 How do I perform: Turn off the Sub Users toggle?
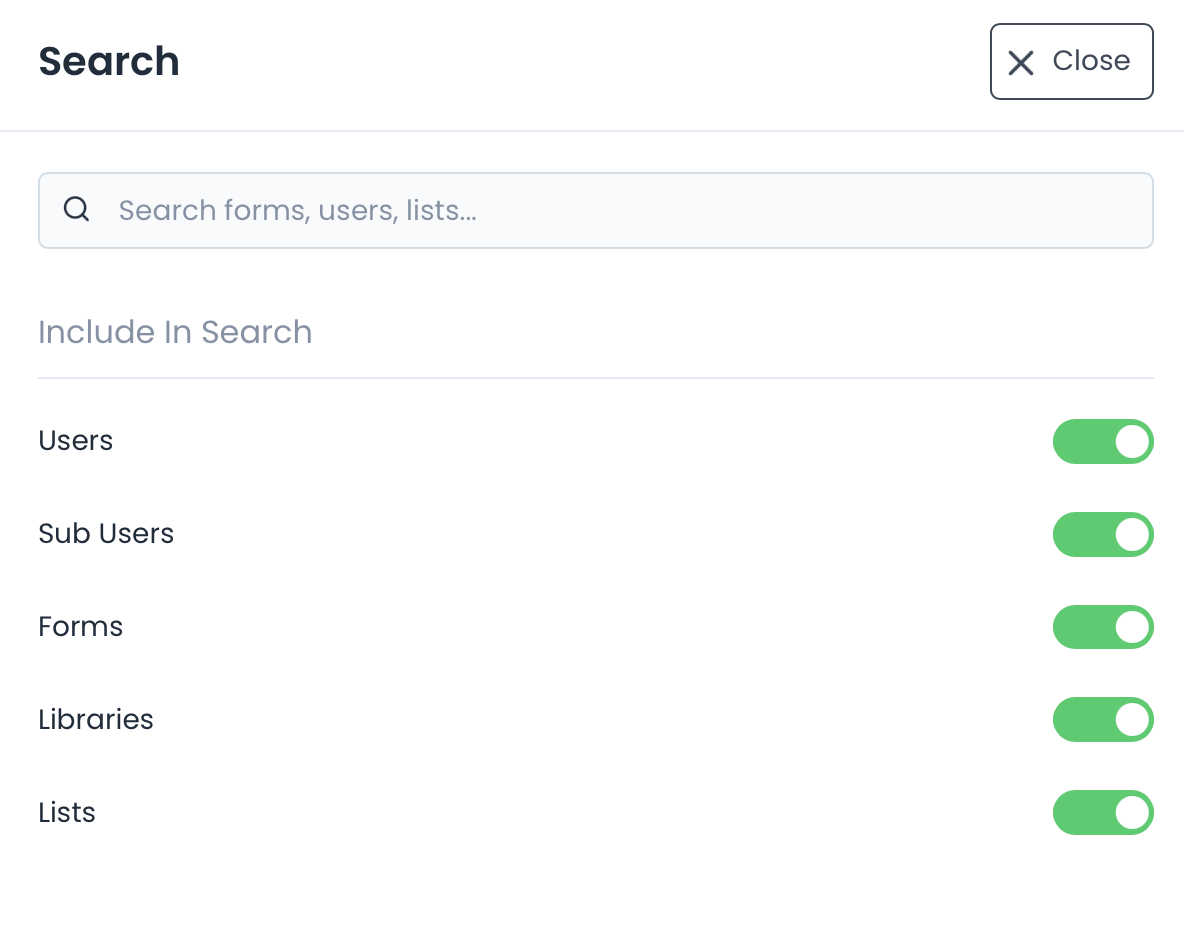click(x=1102, y=535)
